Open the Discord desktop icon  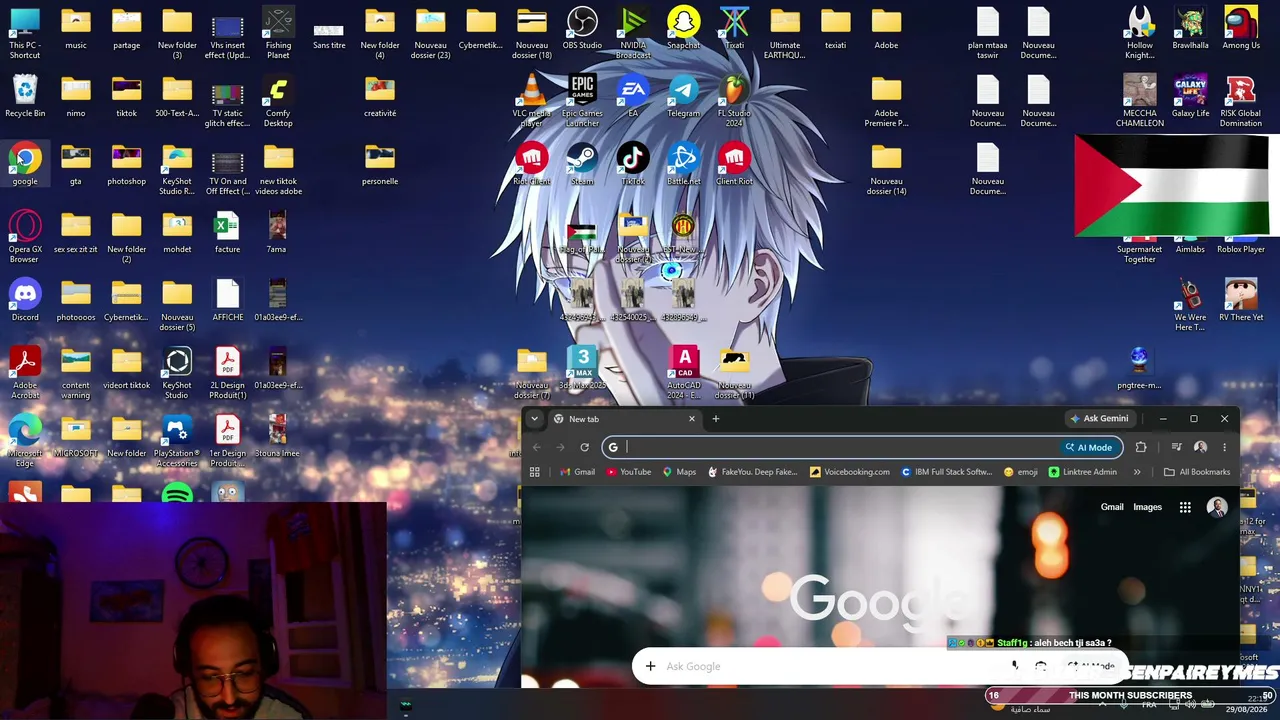[x=25, y=301]
